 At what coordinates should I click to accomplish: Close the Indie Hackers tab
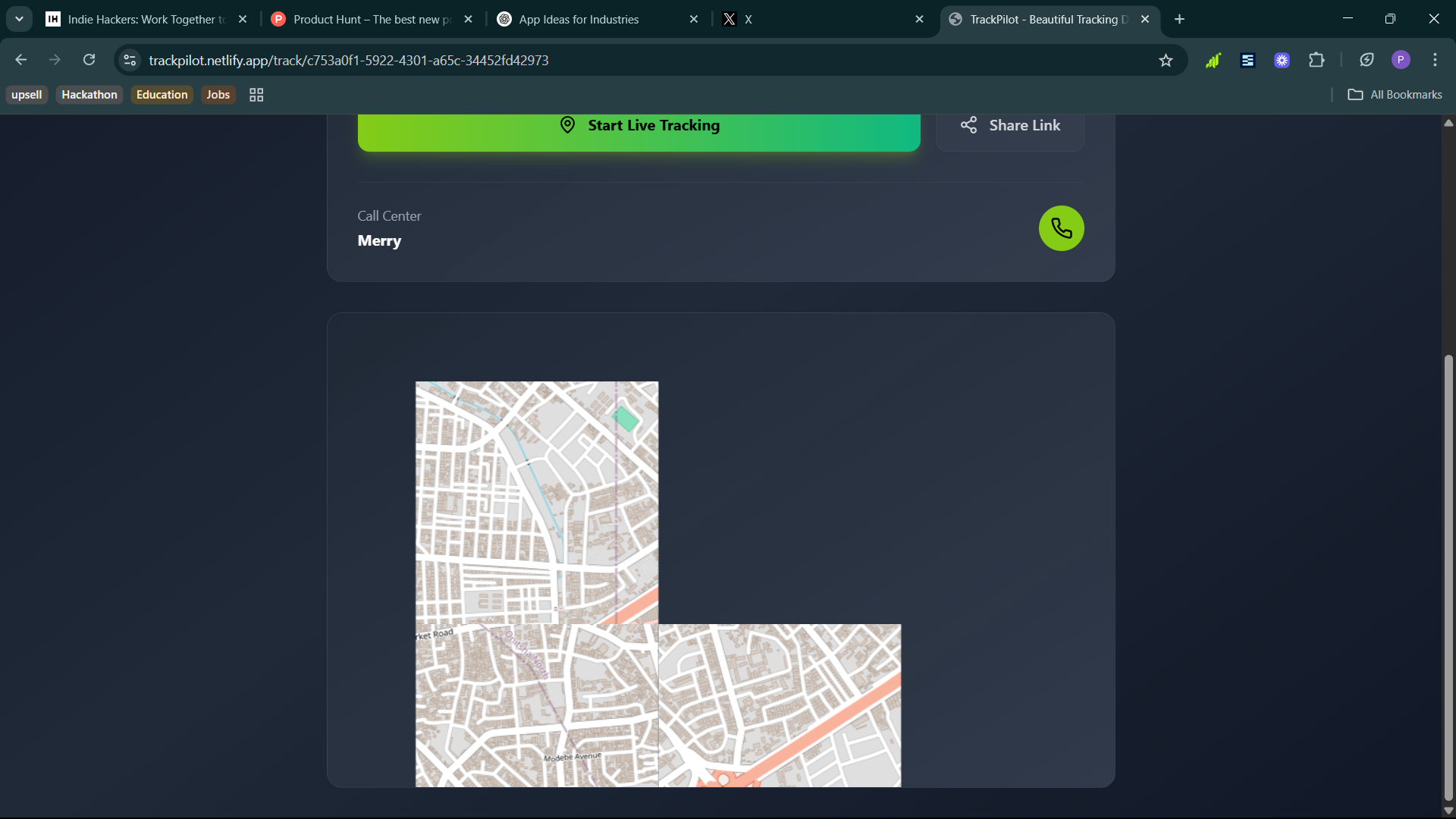click(x=243, y=19)
